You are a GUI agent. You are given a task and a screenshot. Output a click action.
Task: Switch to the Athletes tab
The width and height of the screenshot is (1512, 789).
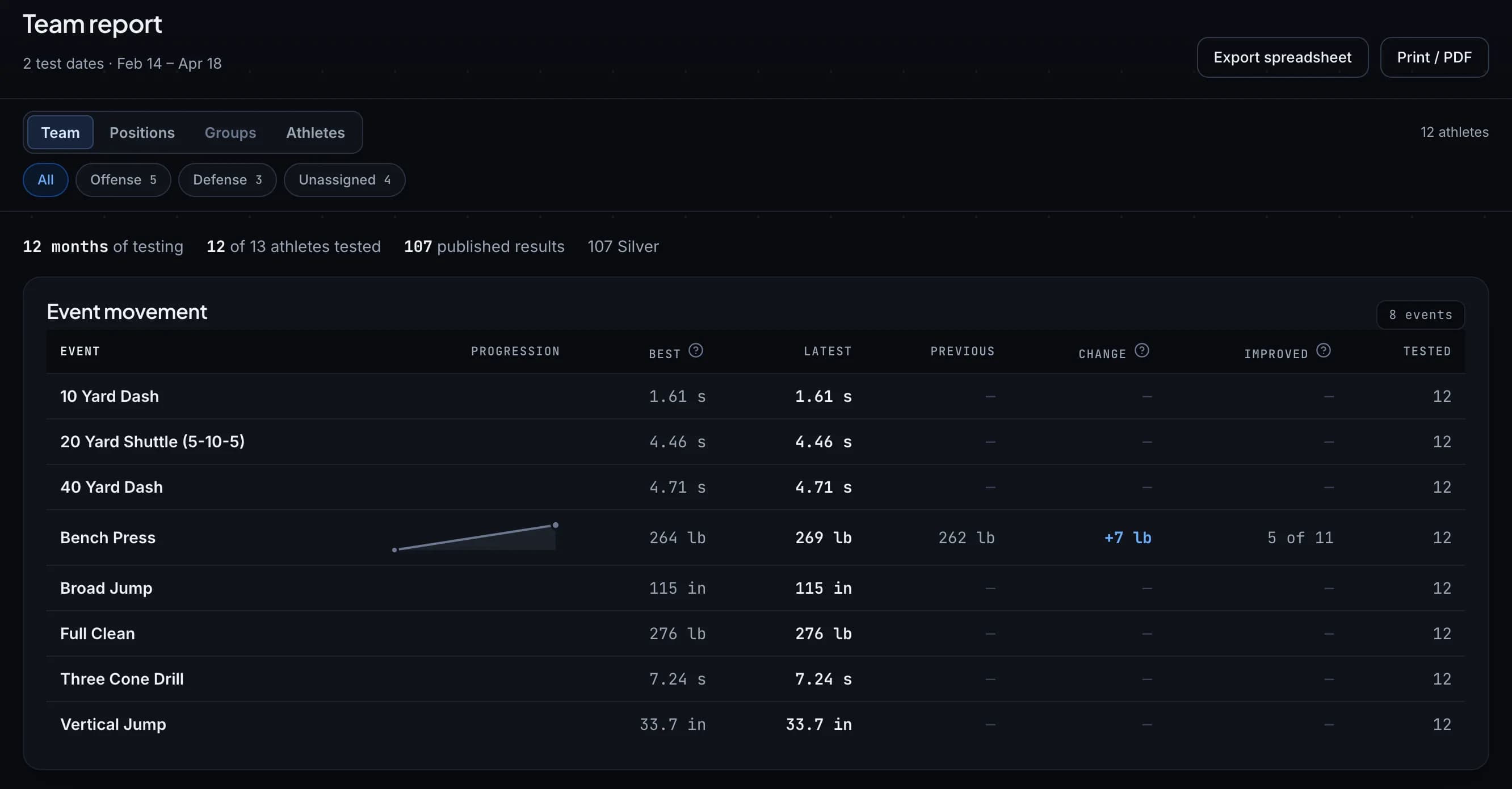click(x=315, y=133)
